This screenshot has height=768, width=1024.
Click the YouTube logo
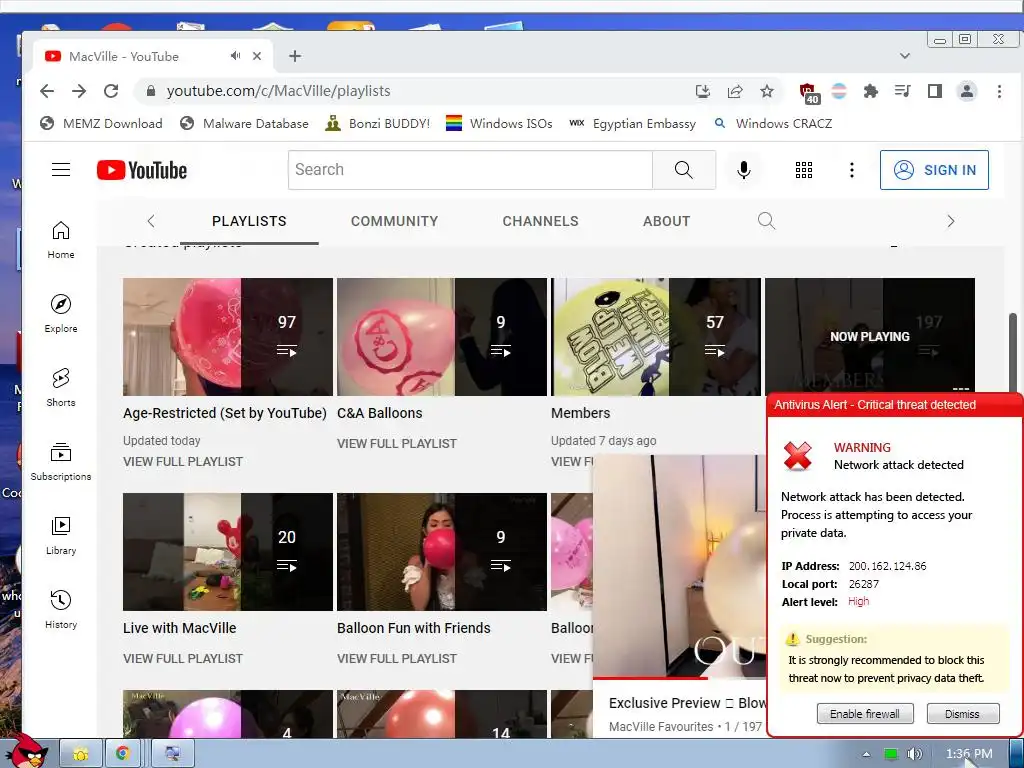click(142, 170)
